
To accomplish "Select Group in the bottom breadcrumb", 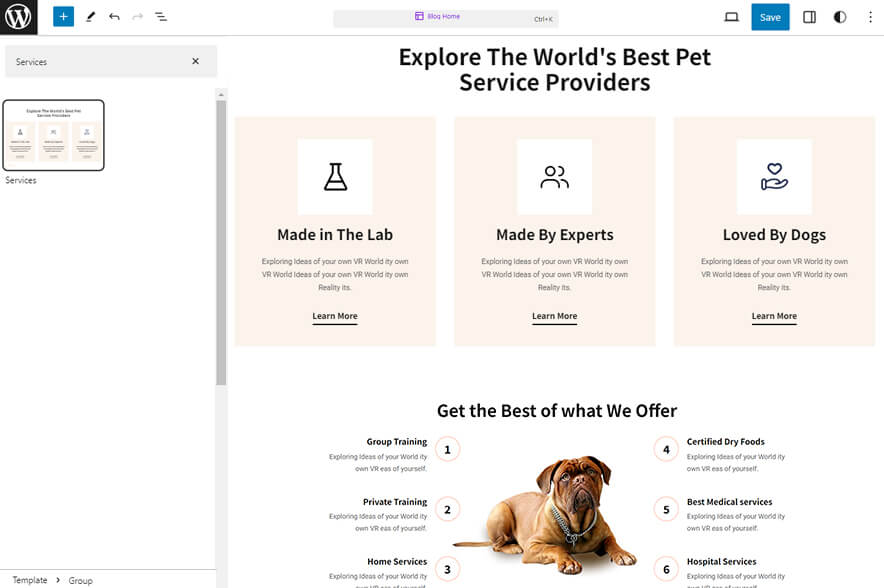I will [x=80, y=580].
